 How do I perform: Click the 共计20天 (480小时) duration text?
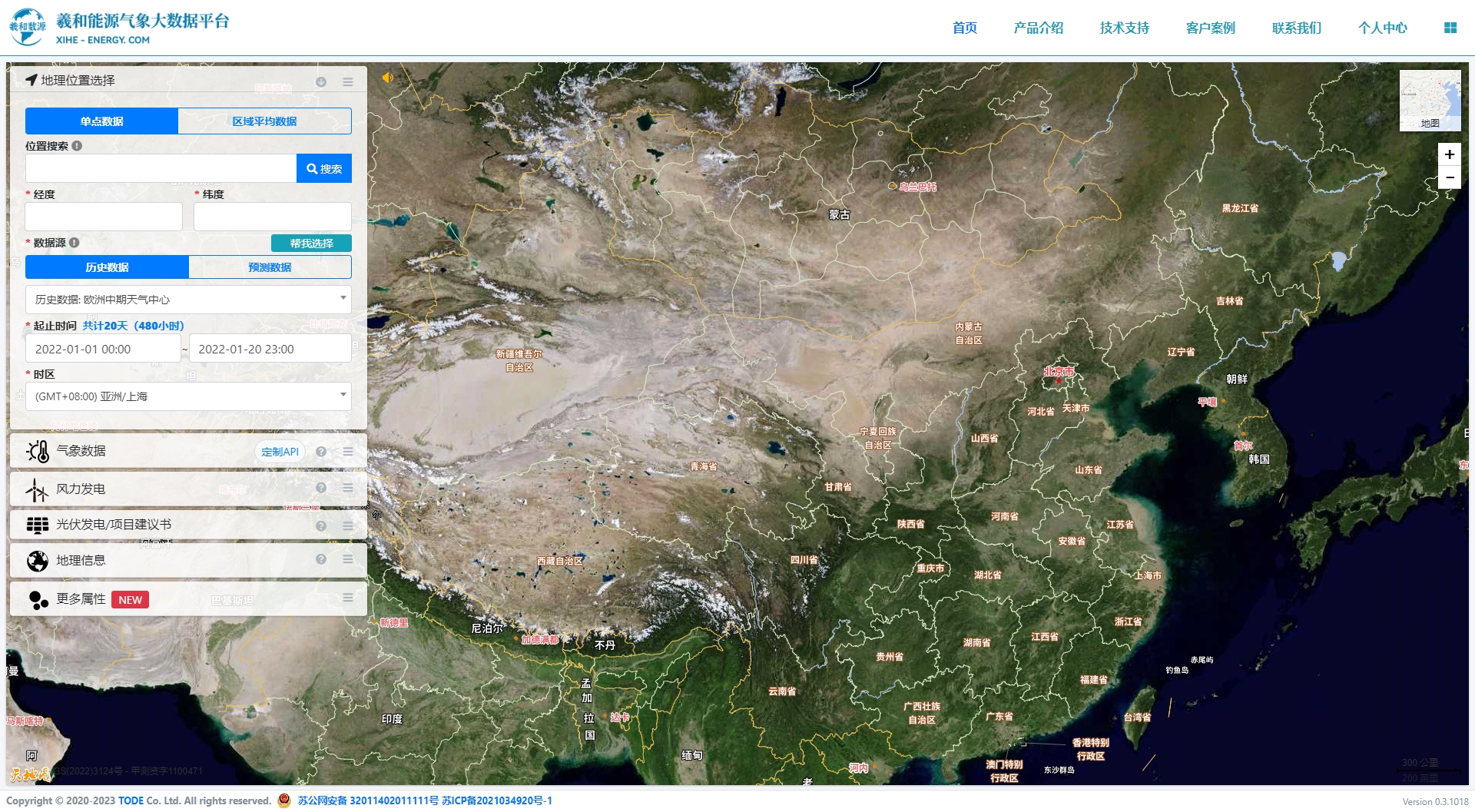pyautogui.click(x=133, y=326)
